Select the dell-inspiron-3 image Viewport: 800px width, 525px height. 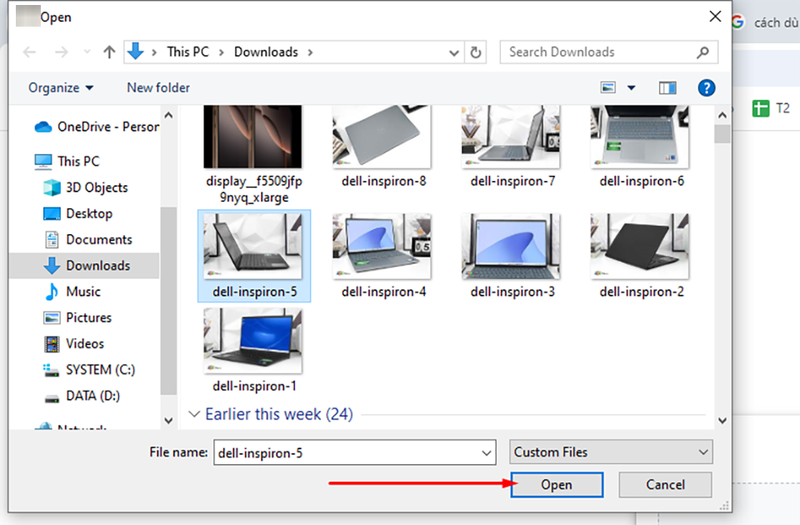tap(511, 246)
